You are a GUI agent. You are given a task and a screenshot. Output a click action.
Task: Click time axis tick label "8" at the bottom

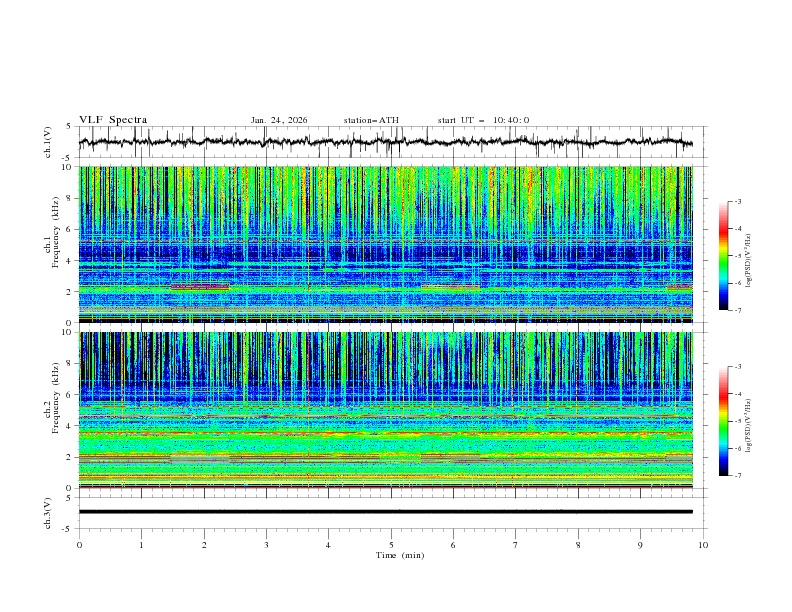(578, 545)
